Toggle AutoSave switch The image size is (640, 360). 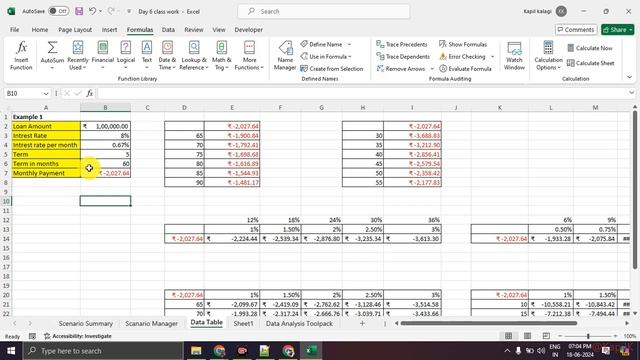point(58,11)
